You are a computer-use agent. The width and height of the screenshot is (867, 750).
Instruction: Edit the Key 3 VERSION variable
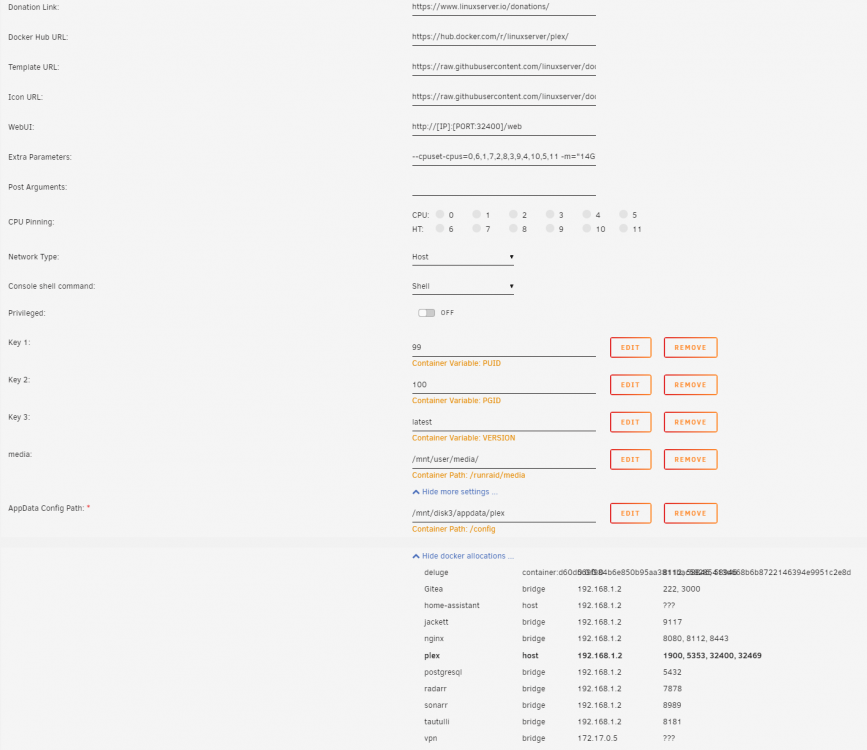point(630,422)
